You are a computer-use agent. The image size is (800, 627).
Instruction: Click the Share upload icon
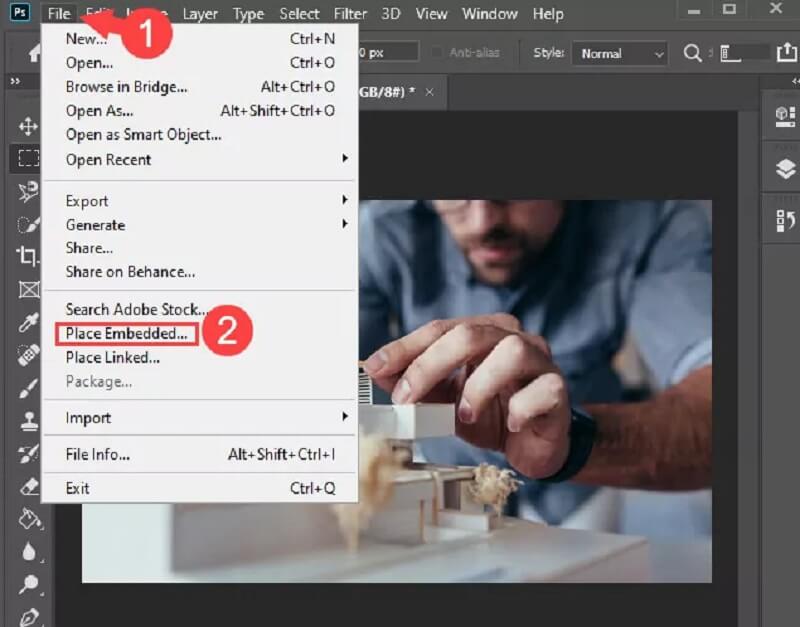[x=786, y=53]
